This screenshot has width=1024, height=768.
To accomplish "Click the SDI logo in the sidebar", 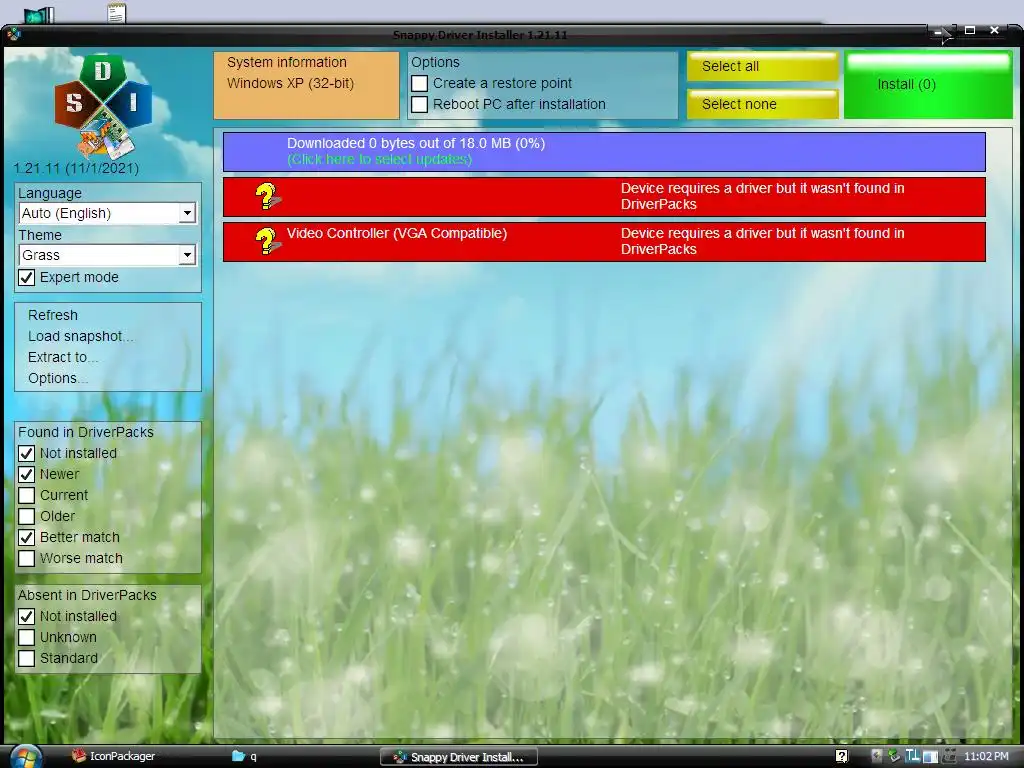I will (x=103, y=108).
